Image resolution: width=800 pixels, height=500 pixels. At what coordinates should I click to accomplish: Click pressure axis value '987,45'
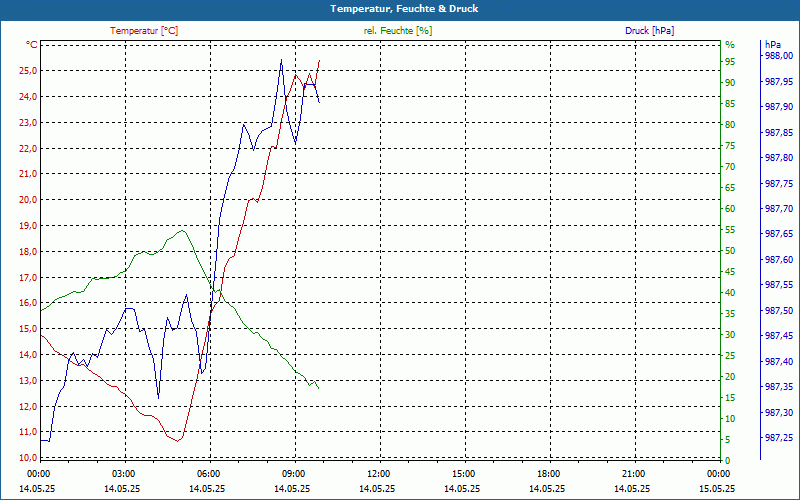coord(779,336)
